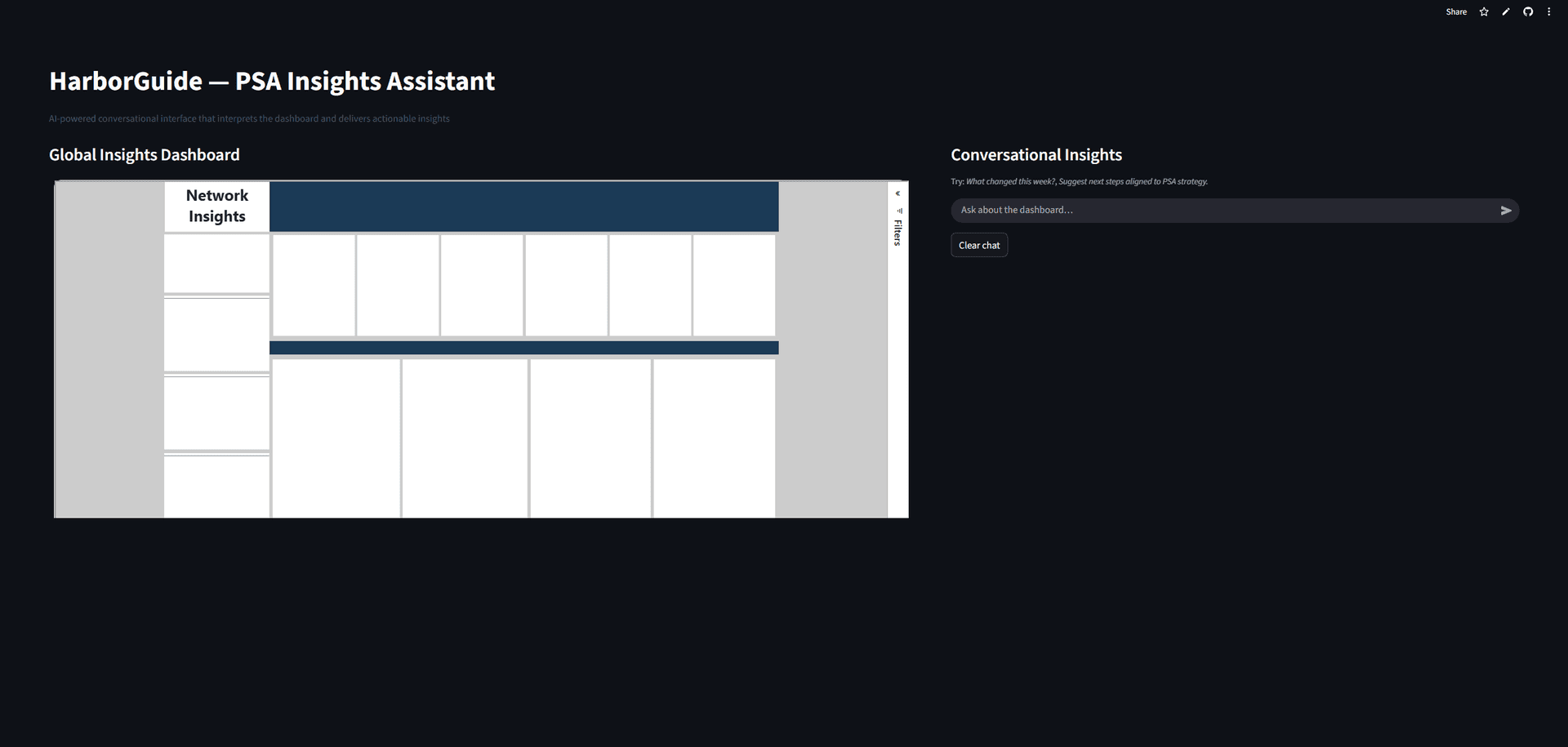This screenshot has width=1568, height=747.
Task: Open the three-dot app menu
Action: pyautogui.click(x=1548, y=12)
